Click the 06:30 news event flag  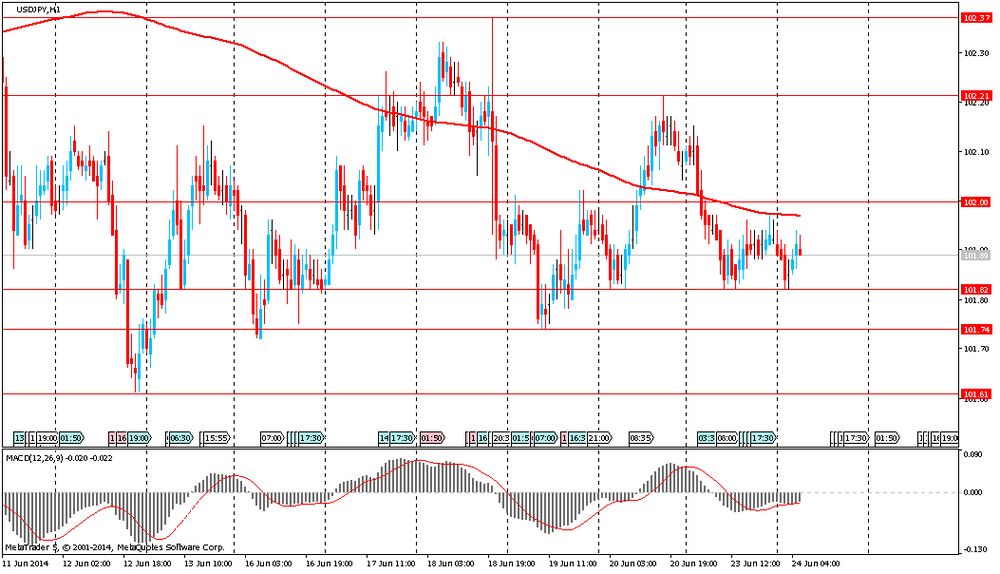point(180,438)
